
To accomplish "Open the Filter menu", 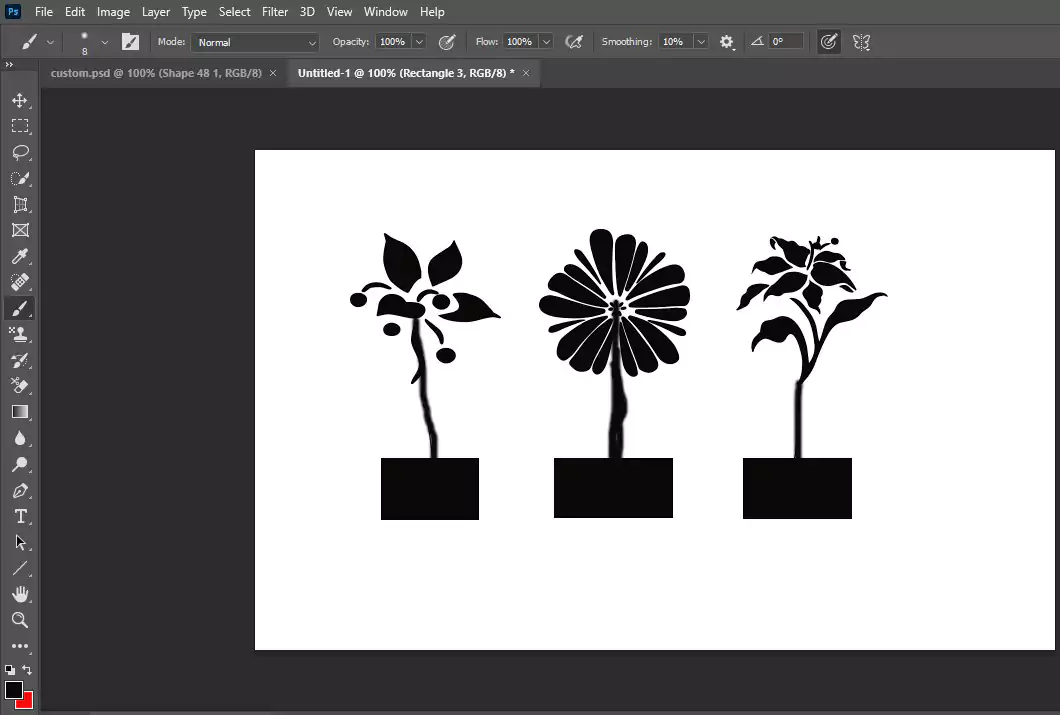I will pyautogui.click(x=274, y=12).
